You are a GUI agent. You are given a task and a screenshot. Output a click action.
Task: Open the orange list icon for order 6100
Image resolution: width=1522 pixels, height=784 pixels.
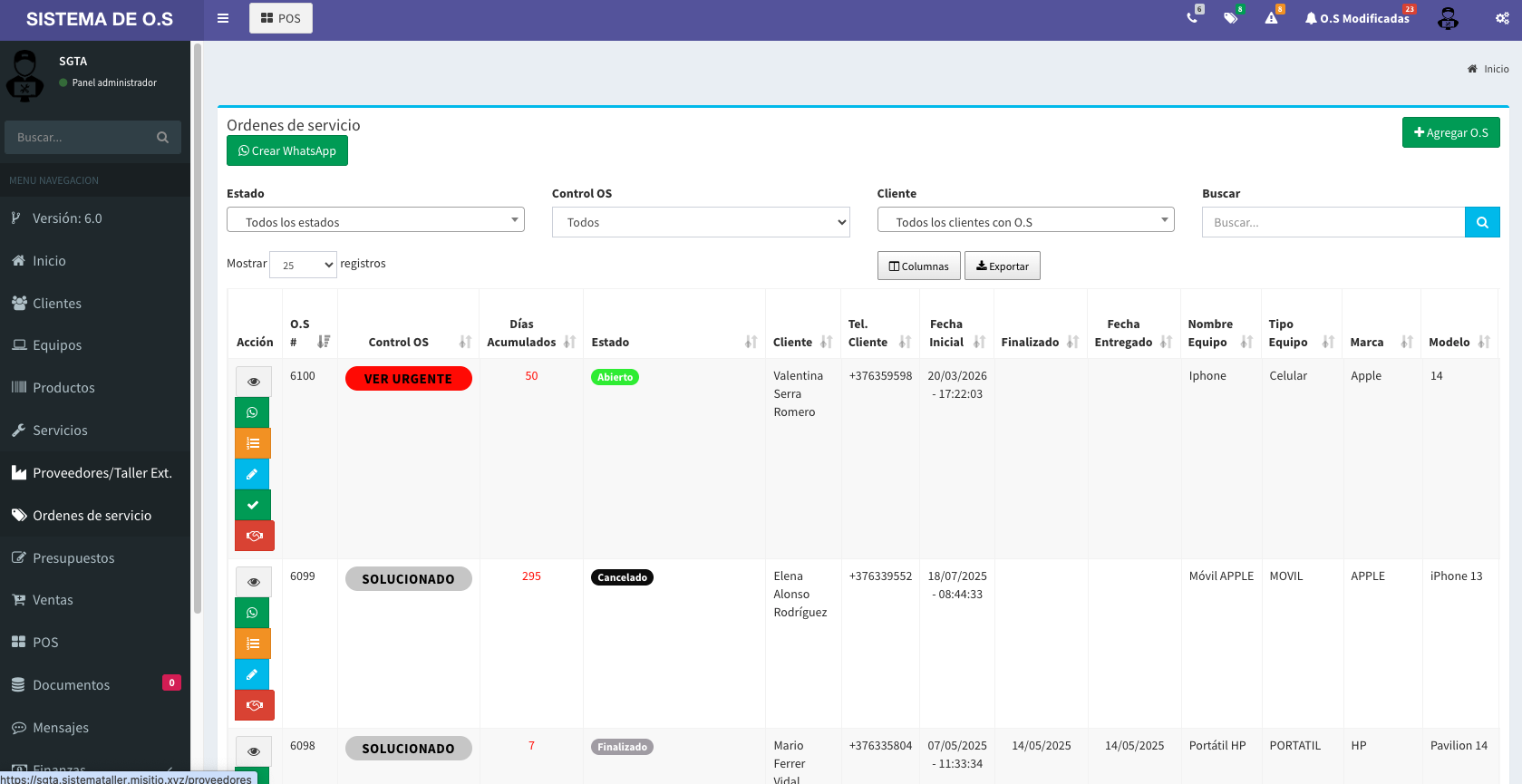[253, 443]
